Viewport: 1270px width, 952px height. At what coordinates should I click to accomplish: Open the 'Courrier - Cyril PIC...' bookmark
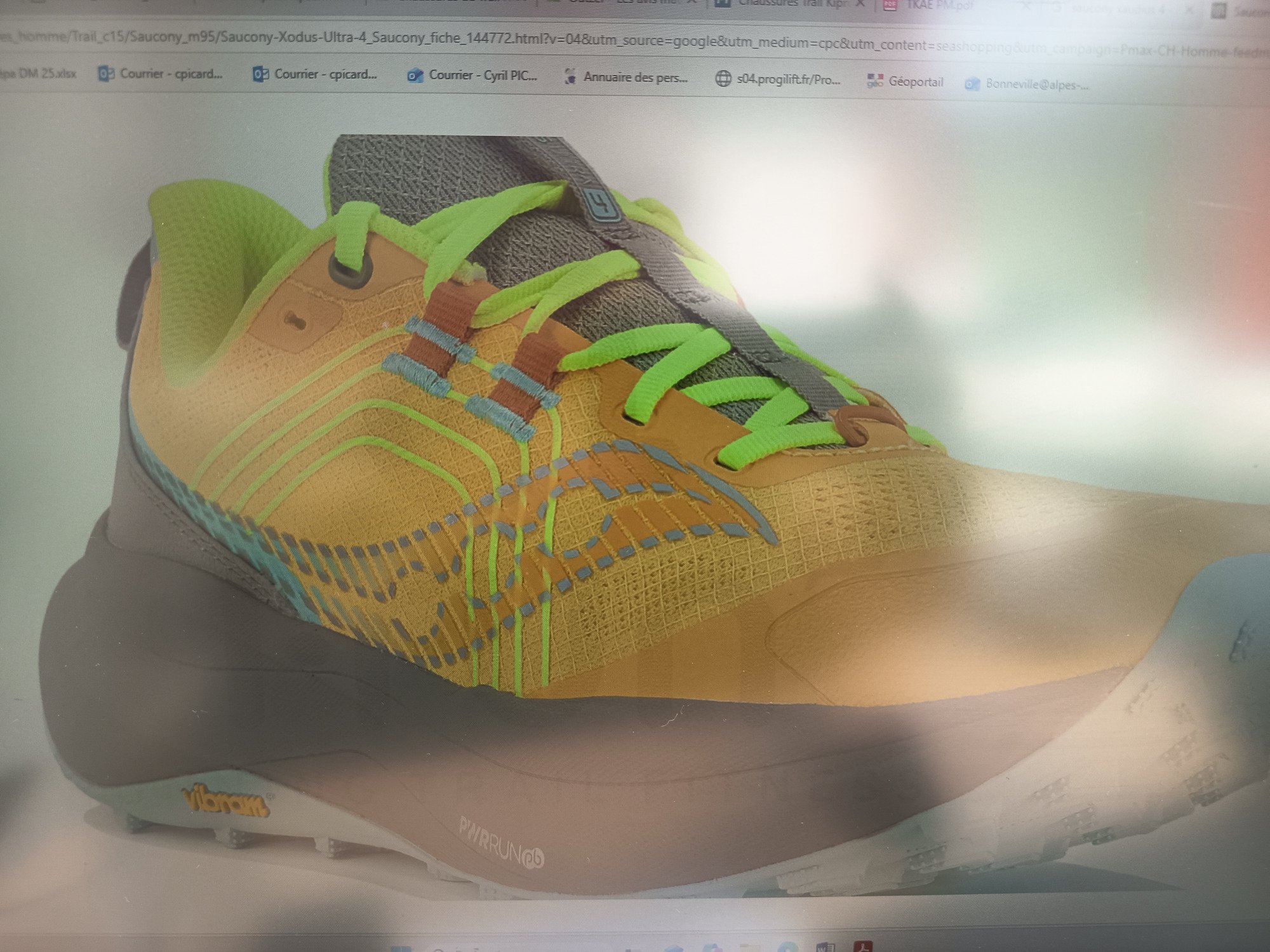[472, 76]
